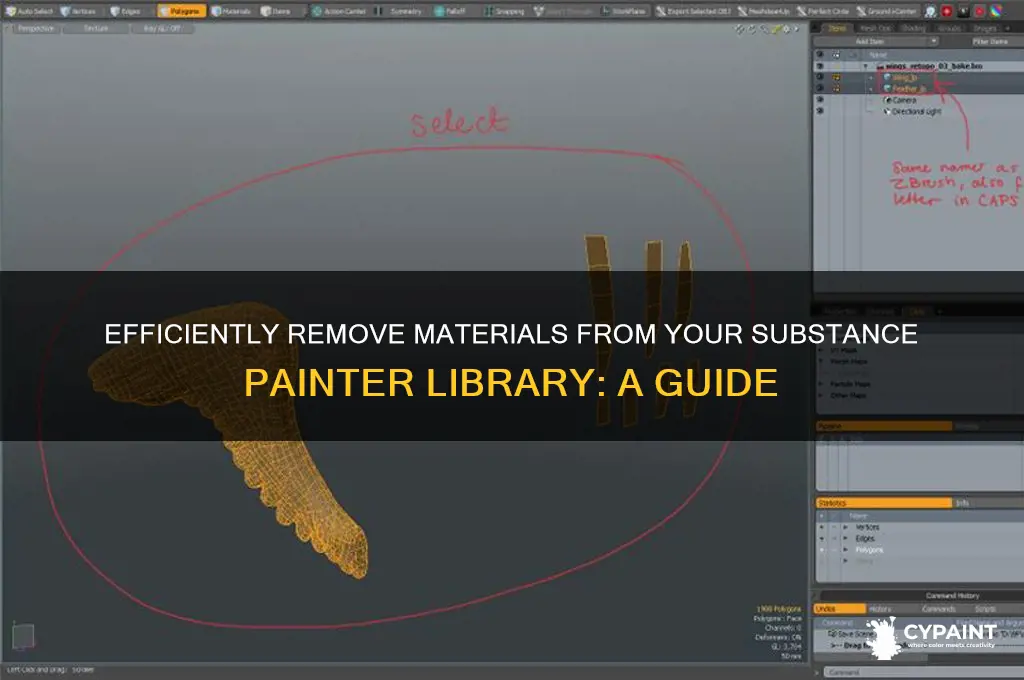Open the Work Plane menu
This screenshot has width=1024, height=680.
[624, 11]
